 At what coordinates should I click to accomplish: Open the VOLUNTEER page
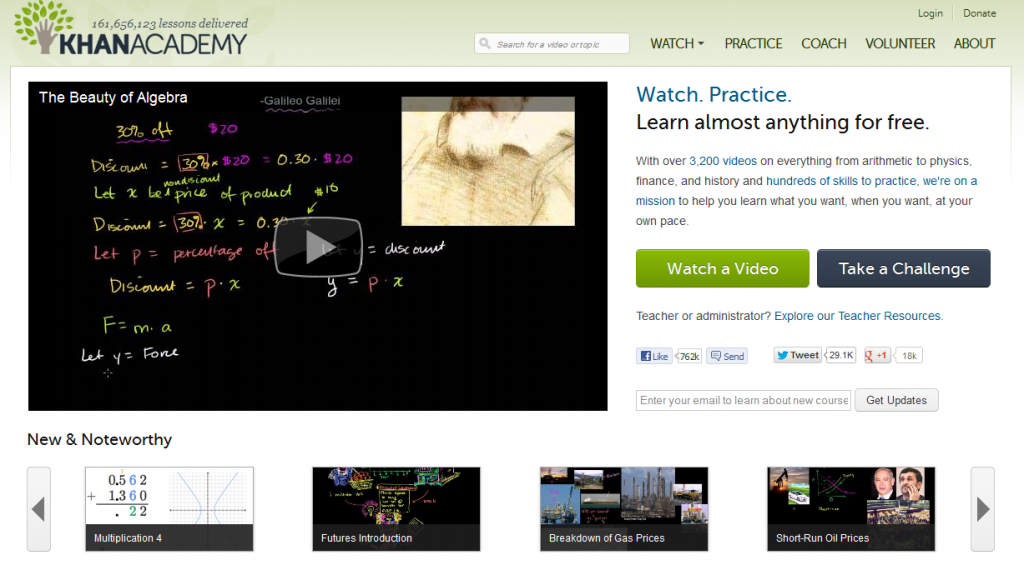pos(900,44)
